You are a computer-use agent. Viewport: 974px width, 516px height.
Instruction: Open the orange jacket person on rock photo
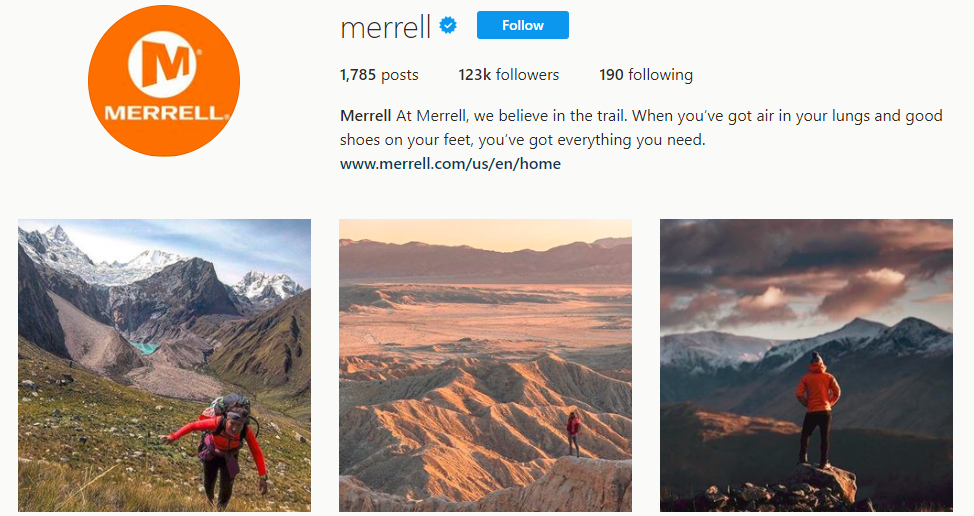tap(806, 365)
